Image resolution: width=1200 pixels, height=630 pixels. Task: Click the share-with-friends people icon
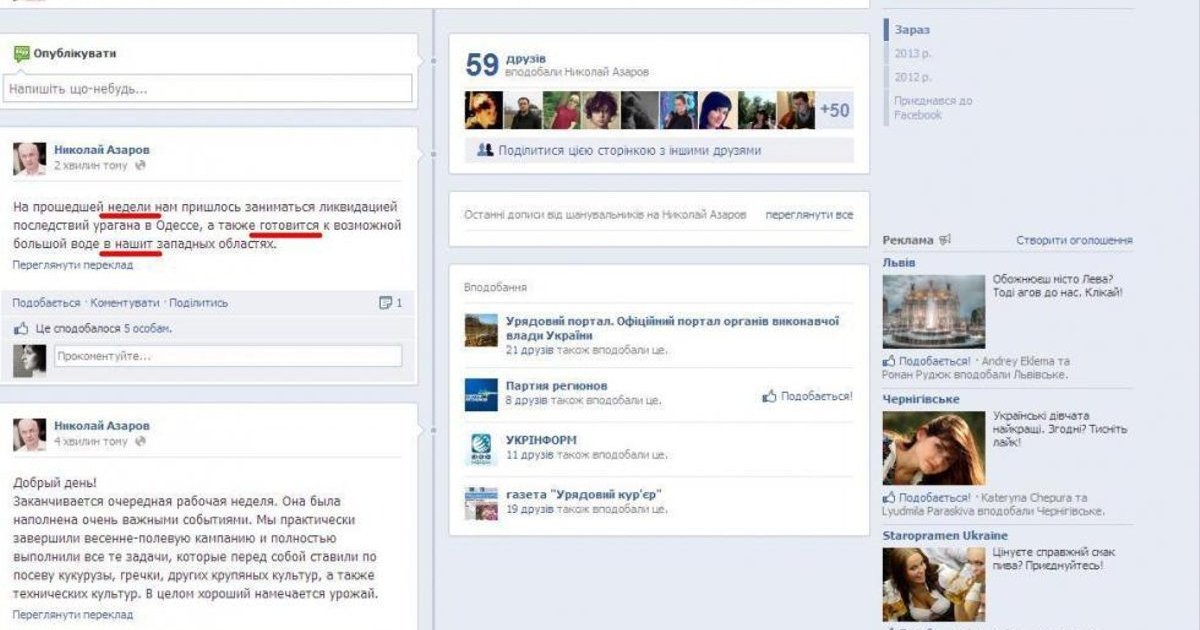[x=485, y=150]
